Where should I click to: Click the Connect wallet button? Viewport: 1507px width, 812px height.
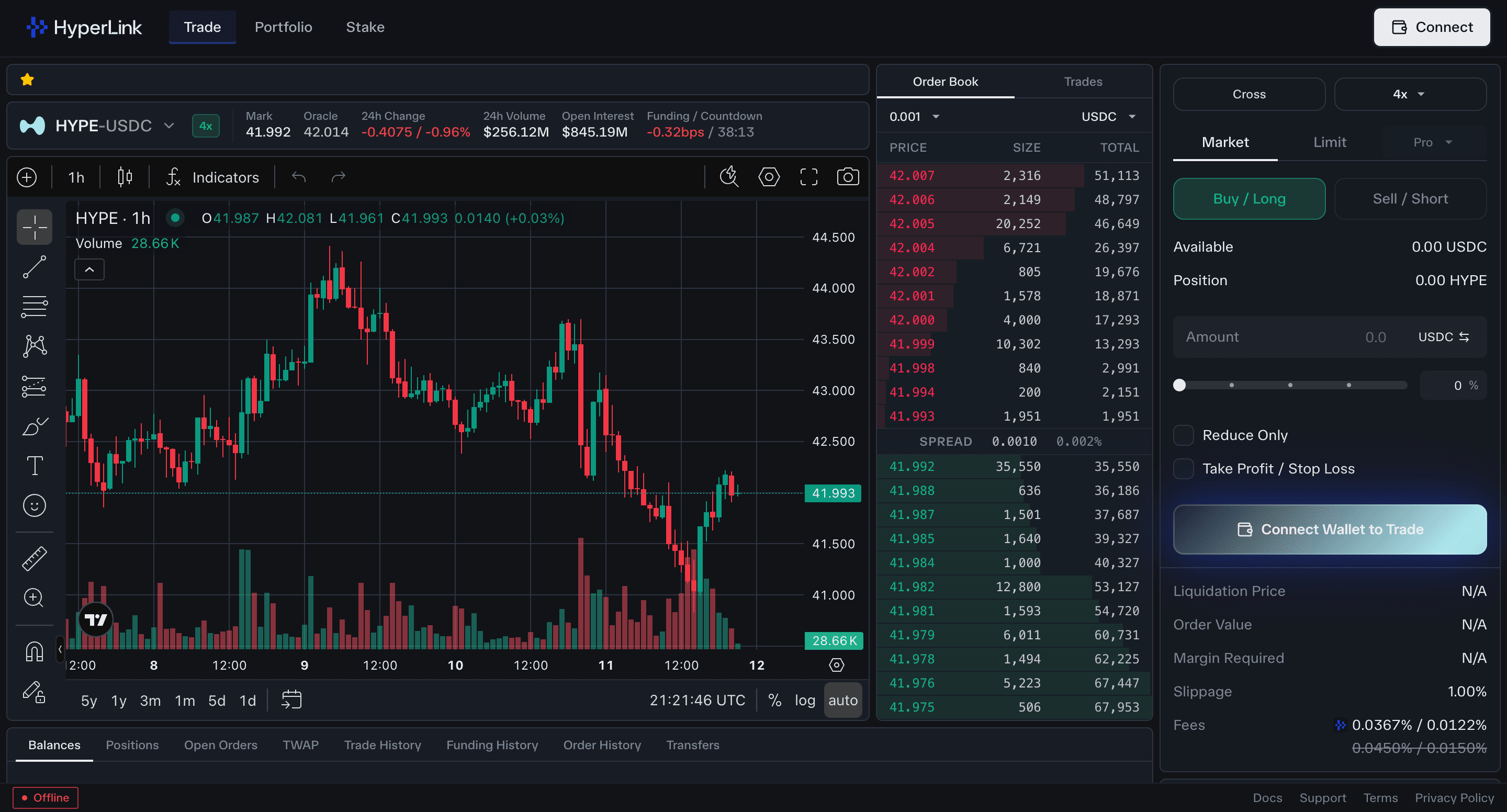click(1432, 27)
